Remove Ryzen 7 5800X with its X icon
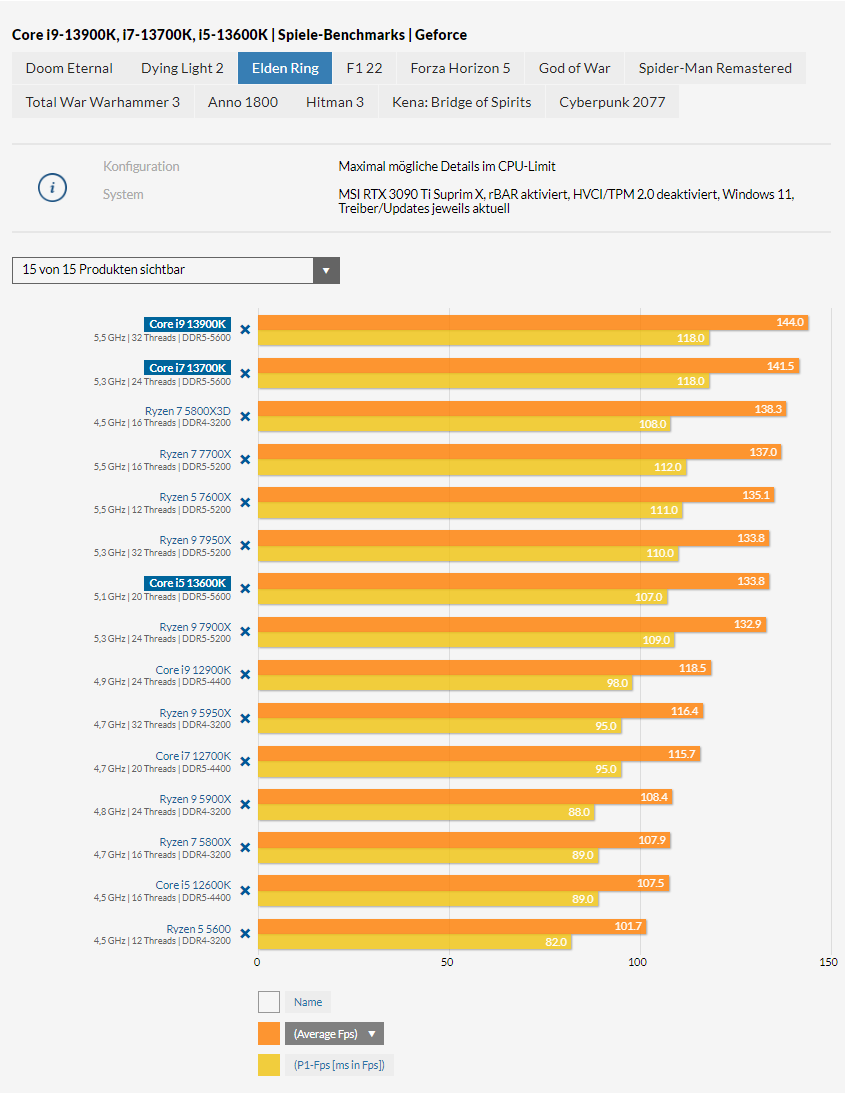 (x=245, y=848)
